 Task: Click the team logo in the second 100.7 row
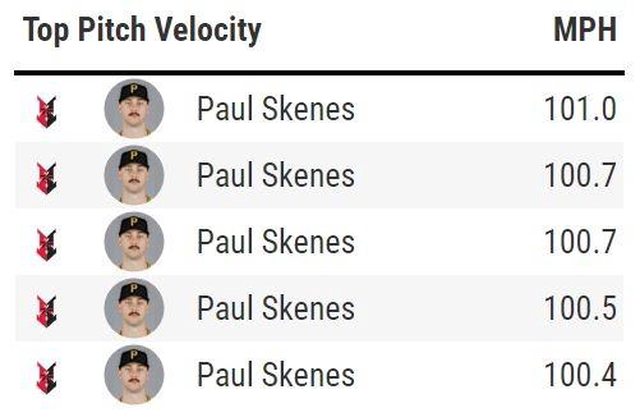click(46, 245)
